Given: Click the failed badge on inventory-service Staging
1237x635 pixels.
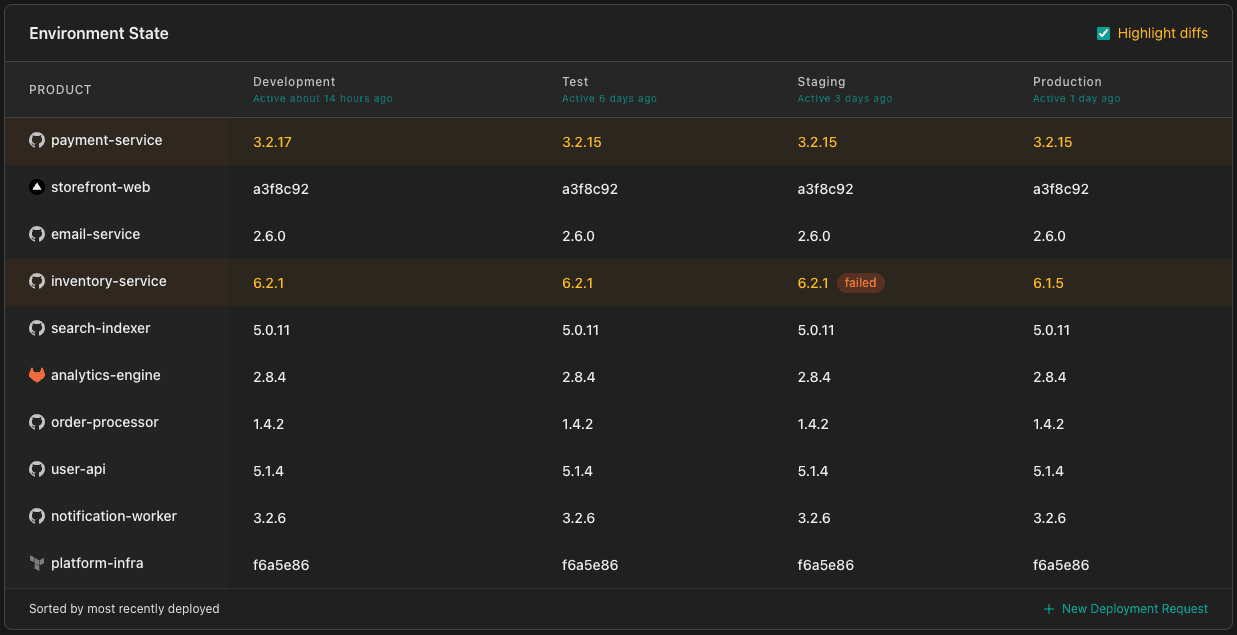Looking at the screenshot, I should coord(860,283).
